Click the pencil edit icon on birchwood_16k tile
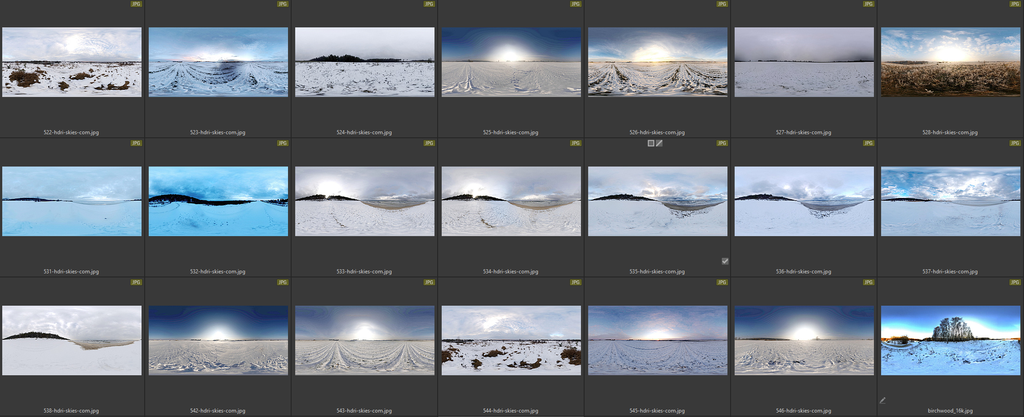 pyautogui.click(x=883, y=400)
